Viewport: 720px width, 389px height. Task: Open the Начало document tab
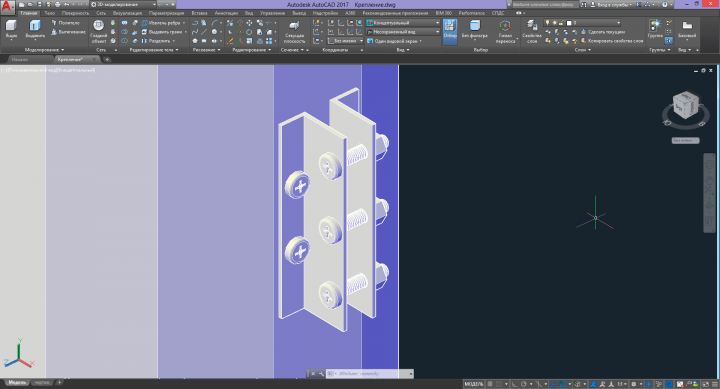coord(20,59)
